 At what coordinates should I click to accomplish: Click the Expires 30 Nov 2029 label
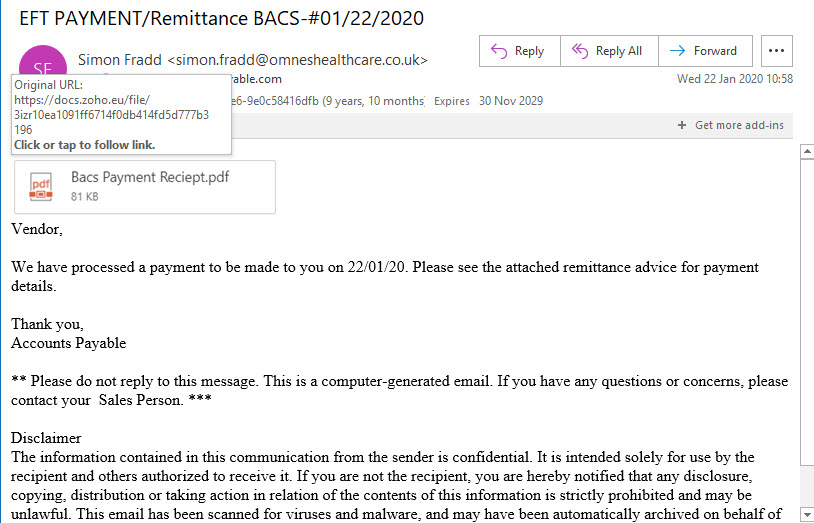(489, 101)
